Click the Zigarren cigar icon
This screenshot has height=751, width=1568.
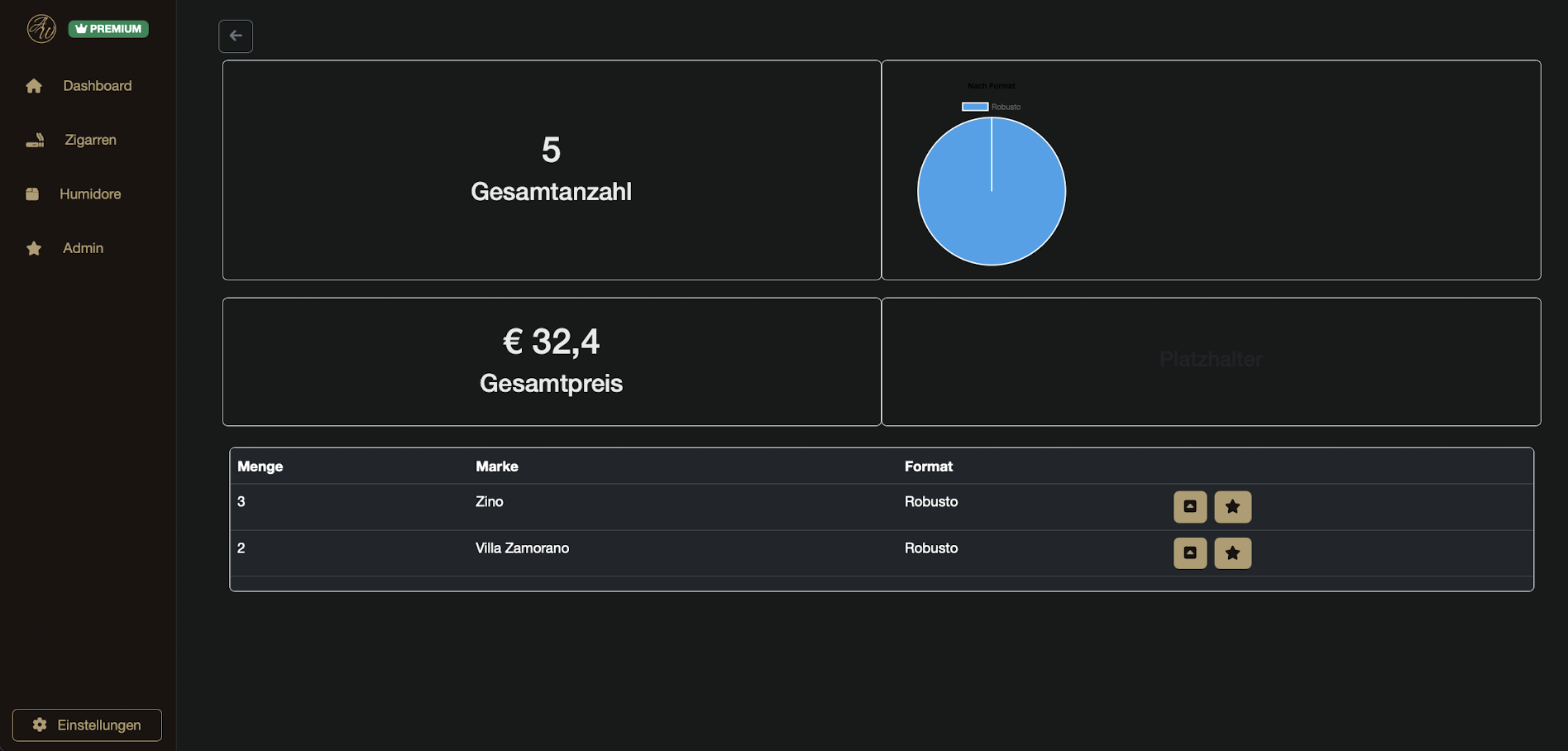35,140
